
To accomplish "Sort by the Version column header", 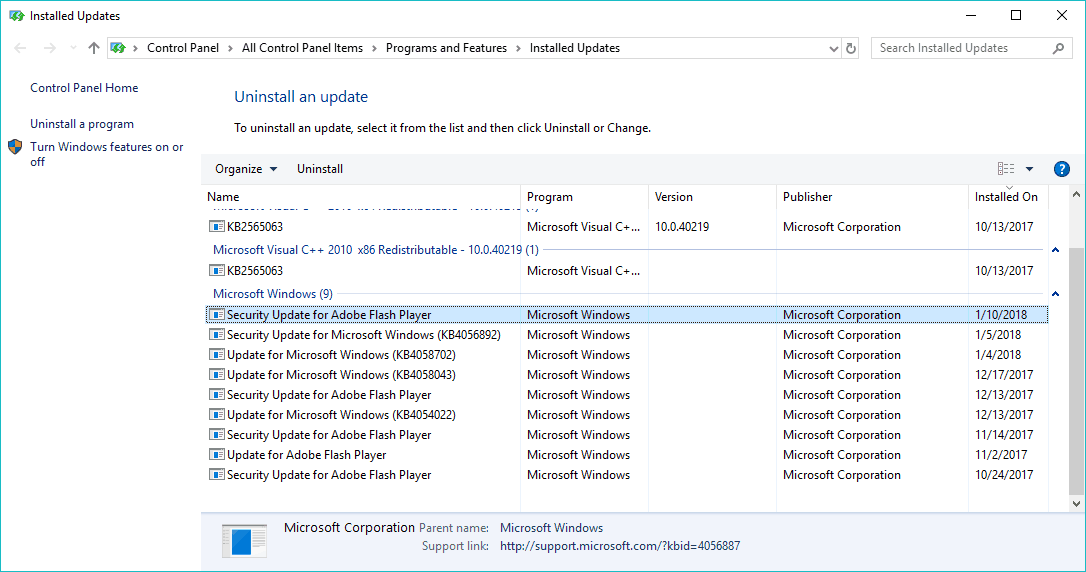I will [712, 197].
